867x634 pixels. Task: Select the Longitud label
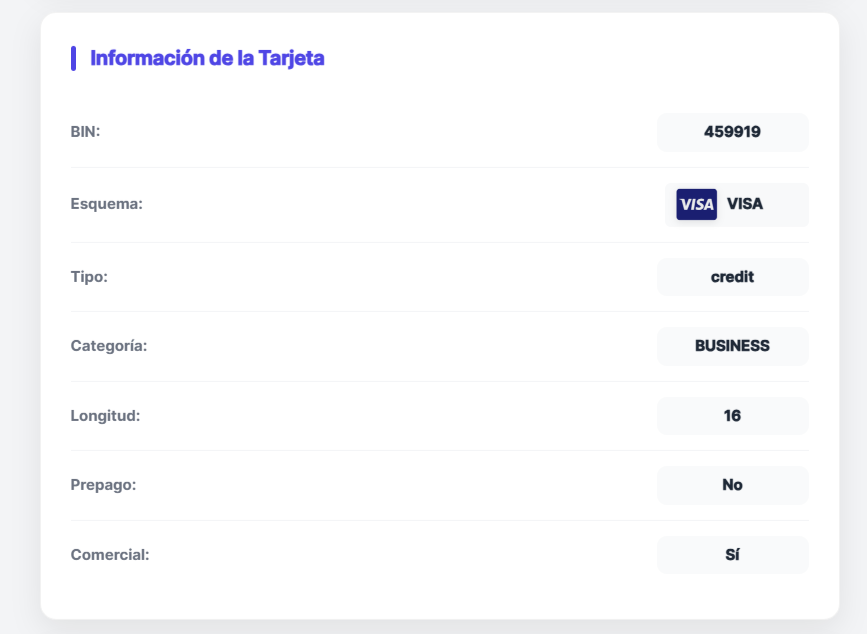tap(104, 415)
